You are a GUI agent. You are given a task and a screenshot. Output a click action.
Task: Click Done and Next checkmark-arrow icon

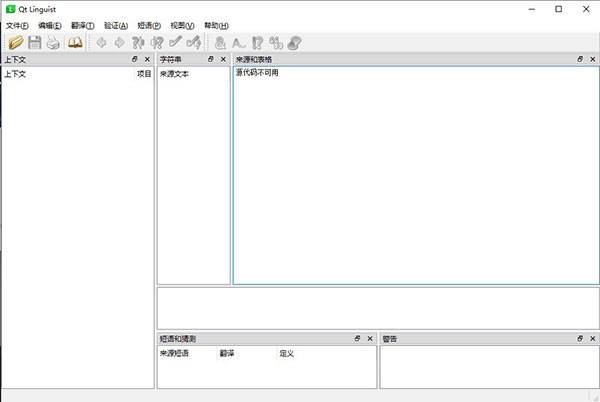pyautogui.click(x=194, y=42)
